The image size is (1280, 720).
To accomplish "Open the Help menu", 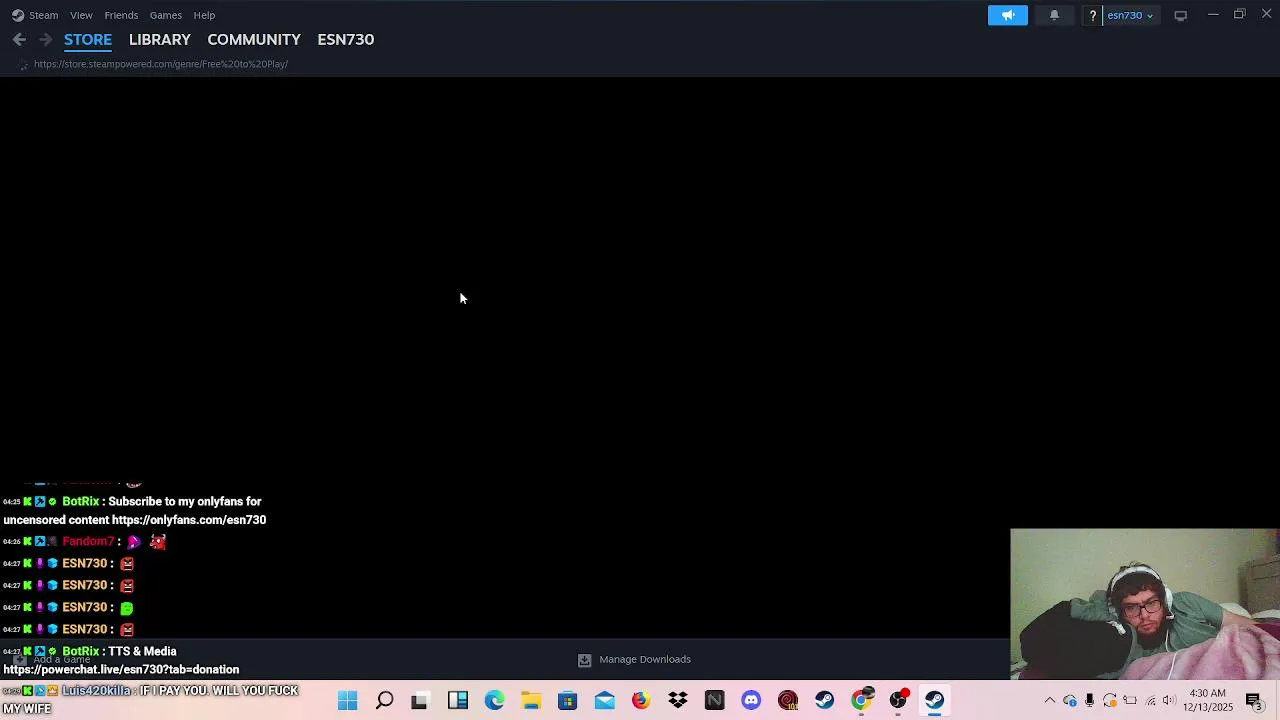I will [204, 15].
